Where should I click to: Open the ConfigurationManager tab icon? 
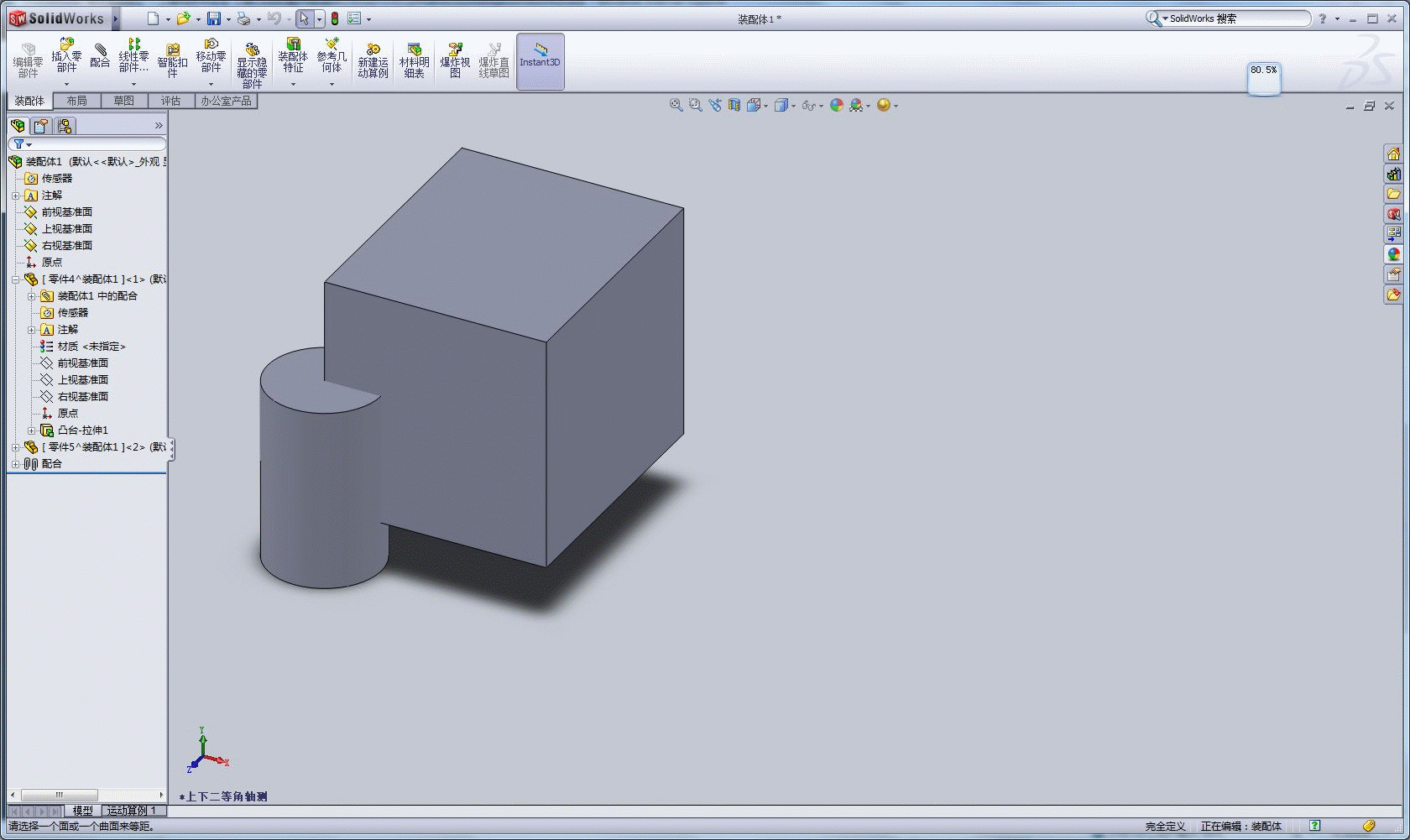click(65, 126)
